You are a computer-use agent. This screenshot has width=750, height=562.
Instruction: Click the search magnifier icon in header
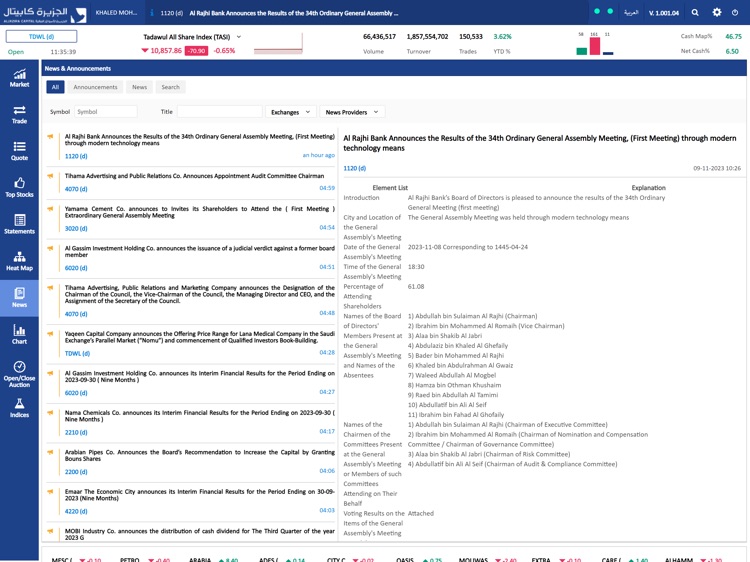click(x=695, y=13)
